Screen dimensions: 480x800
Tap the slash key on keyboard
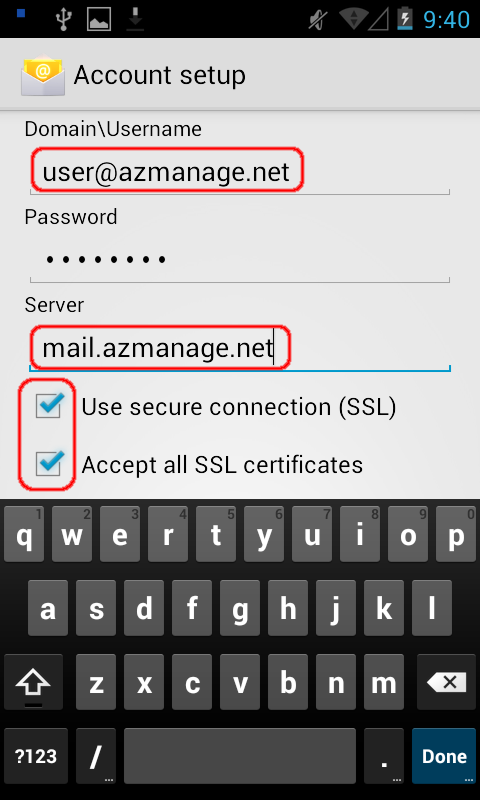click(96, 756)
